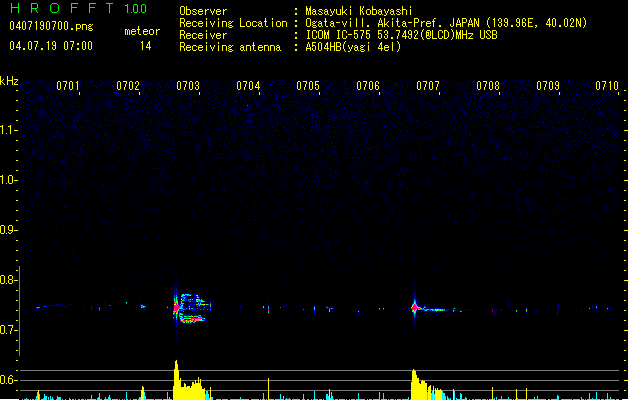This screenshot has height=400, width=629.
Task: Click the 0707 time marker
Action: (x=428, y=86)
